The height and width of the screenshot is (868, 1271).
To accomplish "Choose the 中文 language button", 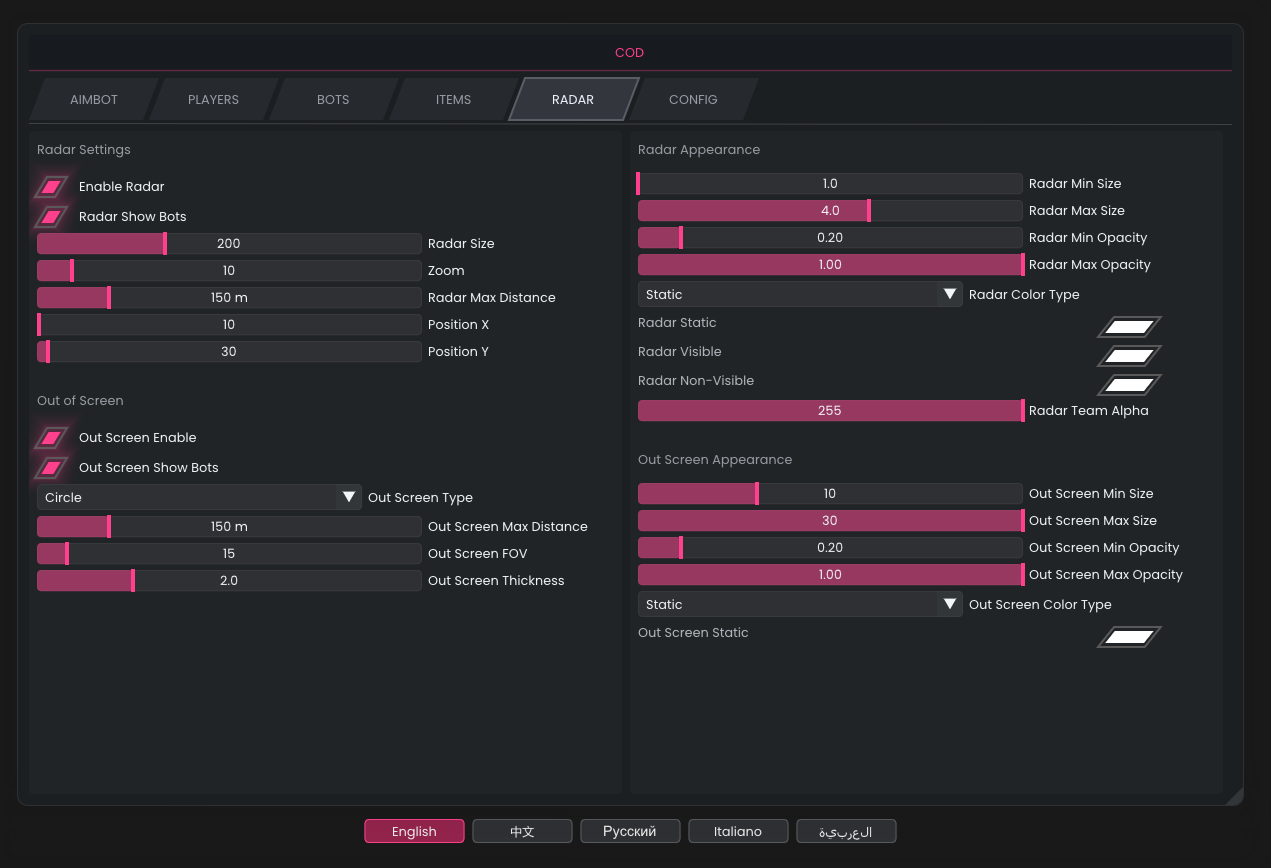I will pyautogui.click(x=522, y=832).
